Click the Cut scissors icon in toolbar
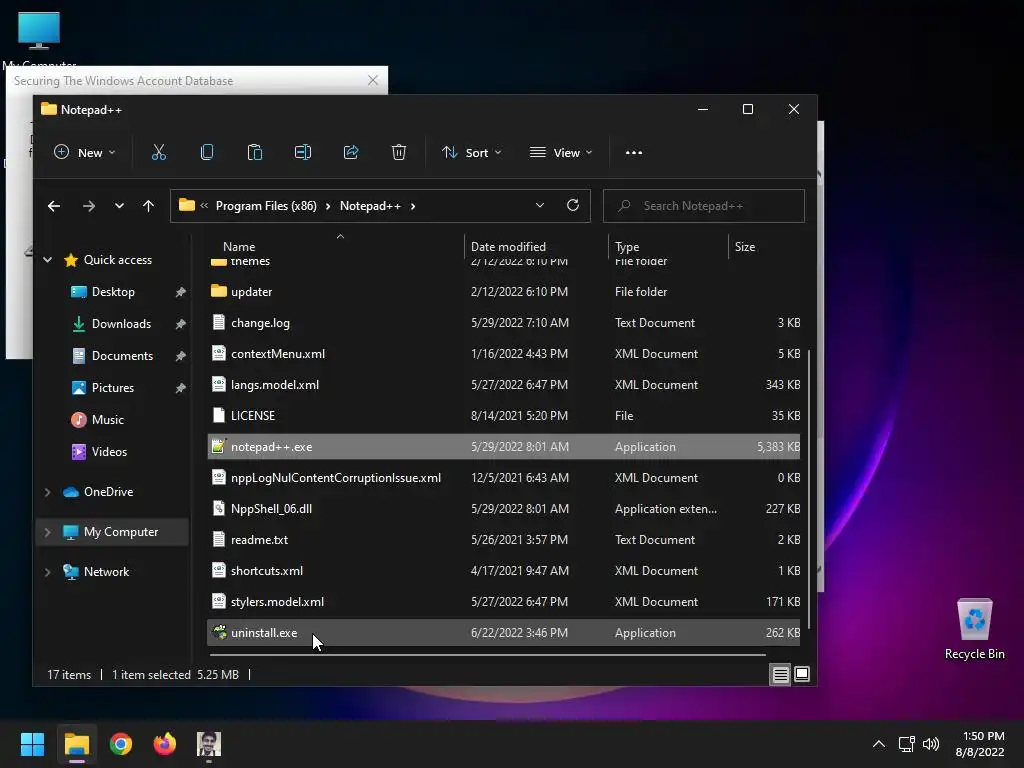1024x768 pixels. pyautogui.click(x=159, y=152)
